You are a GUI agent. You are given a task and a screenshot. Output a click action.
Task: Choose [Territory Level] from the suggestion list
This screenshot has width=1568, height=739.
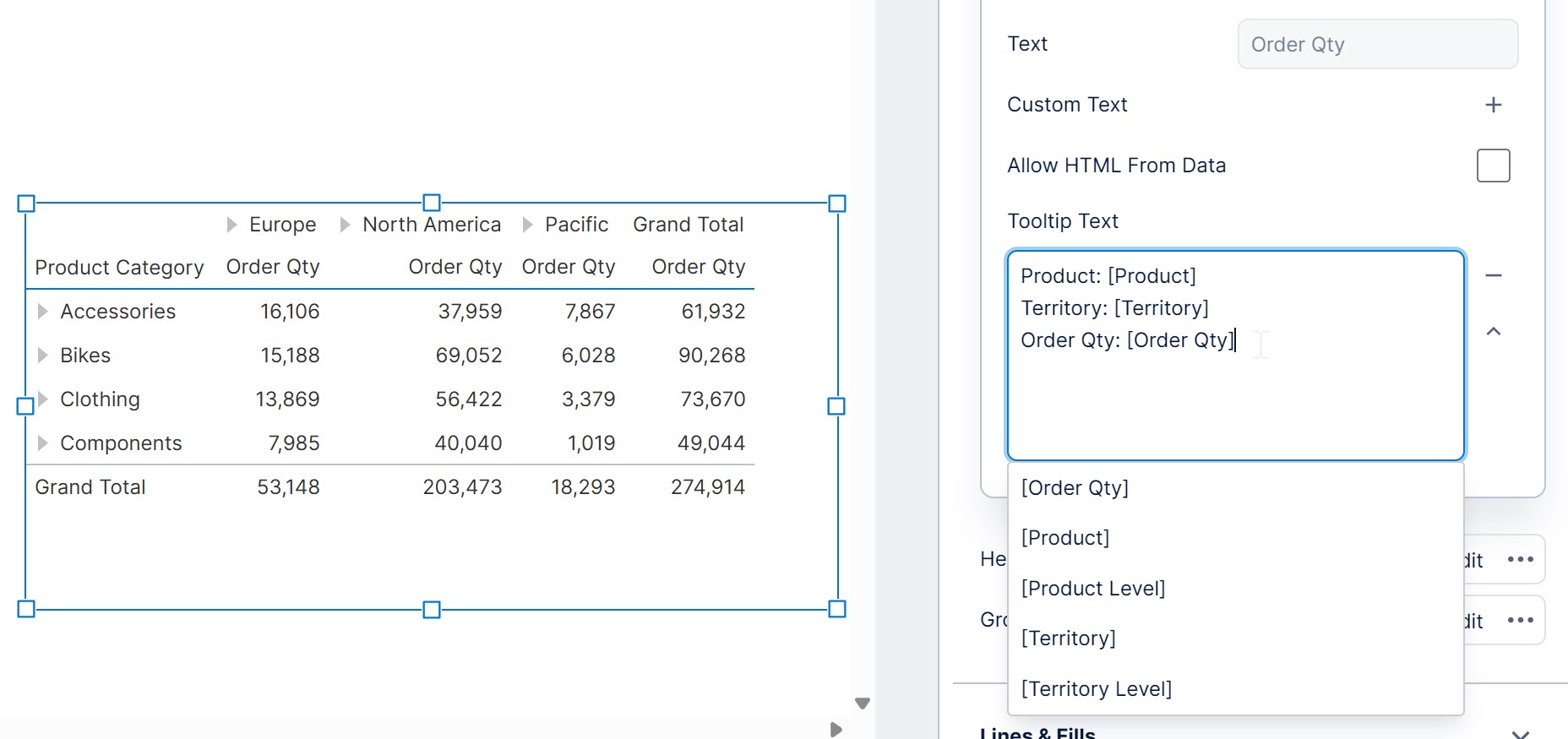1096,689
